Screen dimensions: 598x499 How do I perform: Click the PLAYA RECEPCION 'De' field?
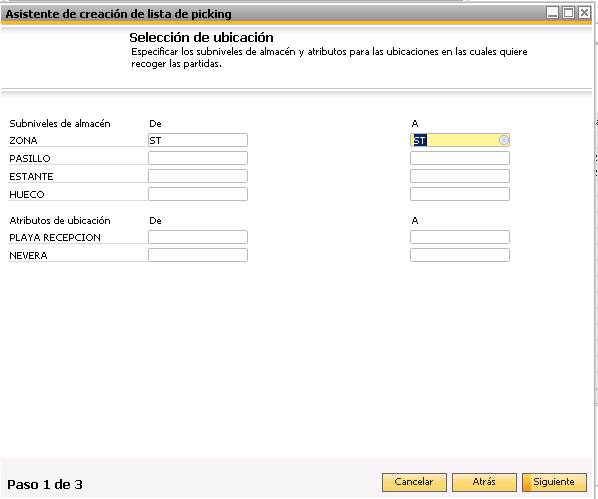tap(198, 237)
